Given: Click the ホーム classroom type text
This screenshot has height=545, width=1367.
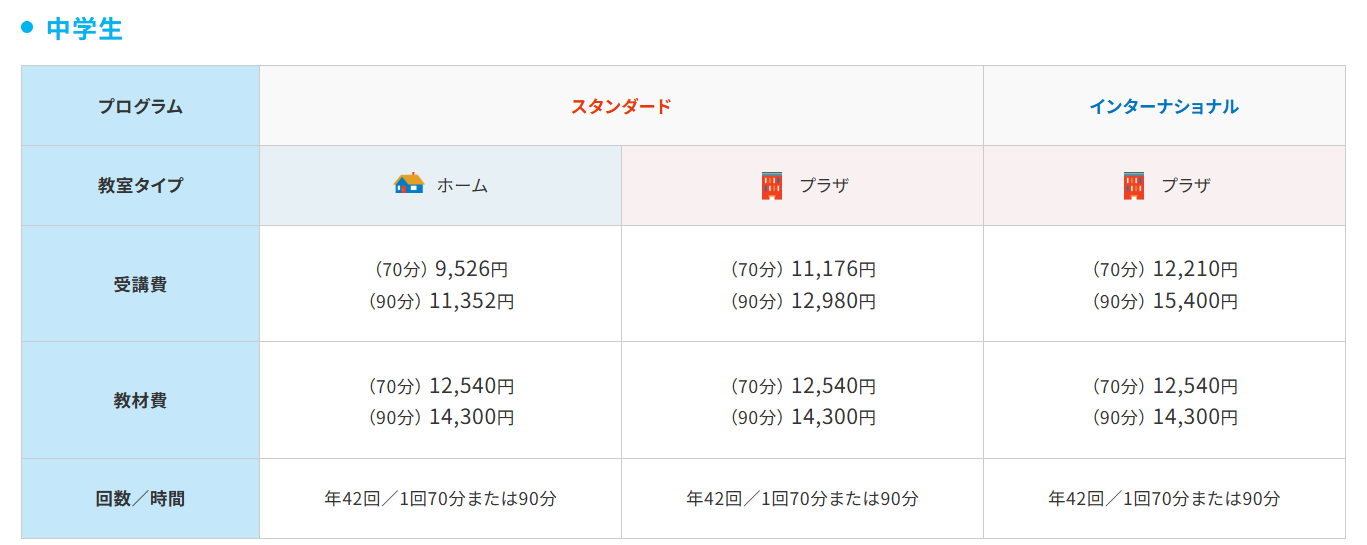Looking at the screenshot, I should [x=462, y=185].
